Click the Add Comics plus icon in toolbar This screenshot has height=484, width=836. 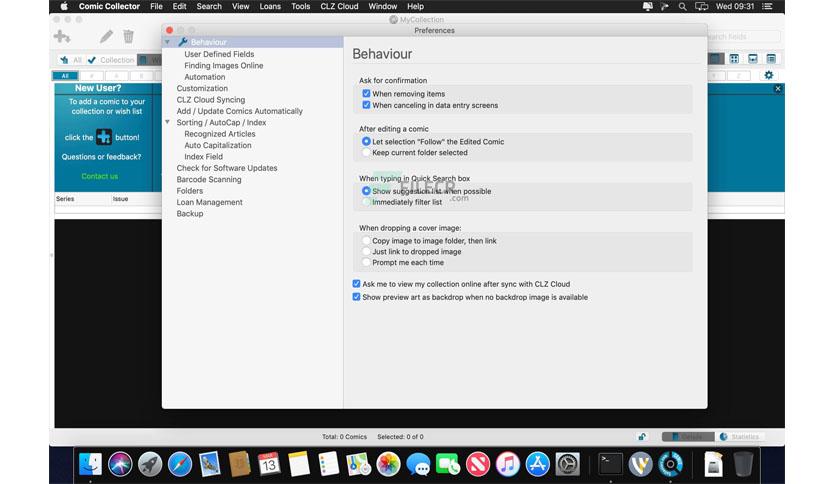click(62, 36)
